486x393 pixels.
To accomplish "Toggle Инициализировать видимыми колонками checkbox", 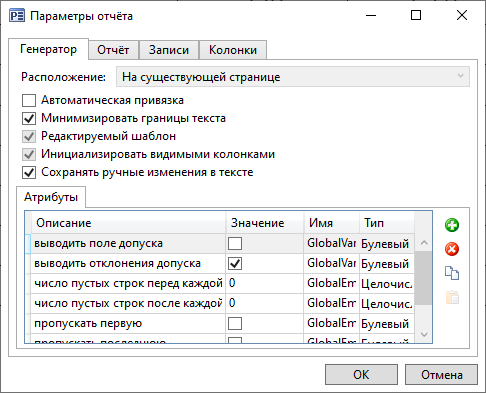I will click(x=29, y=154).
